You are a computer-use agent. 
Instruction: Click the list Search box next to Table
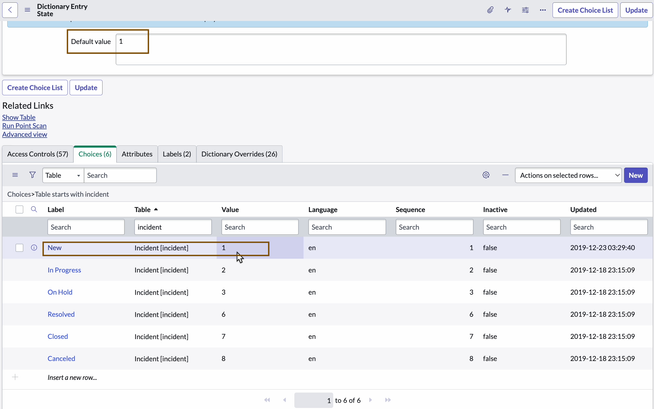120,175
